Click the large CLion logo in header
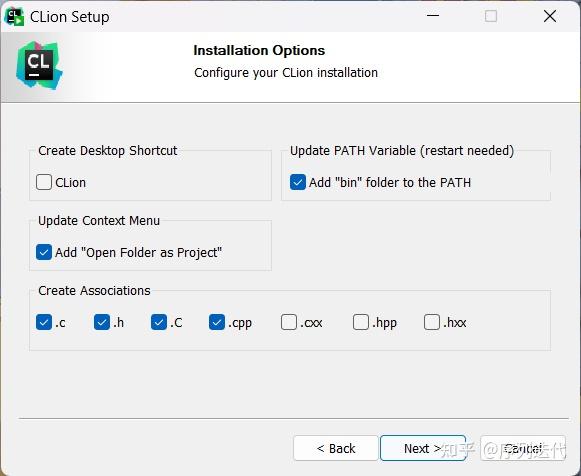 (39, 66)
